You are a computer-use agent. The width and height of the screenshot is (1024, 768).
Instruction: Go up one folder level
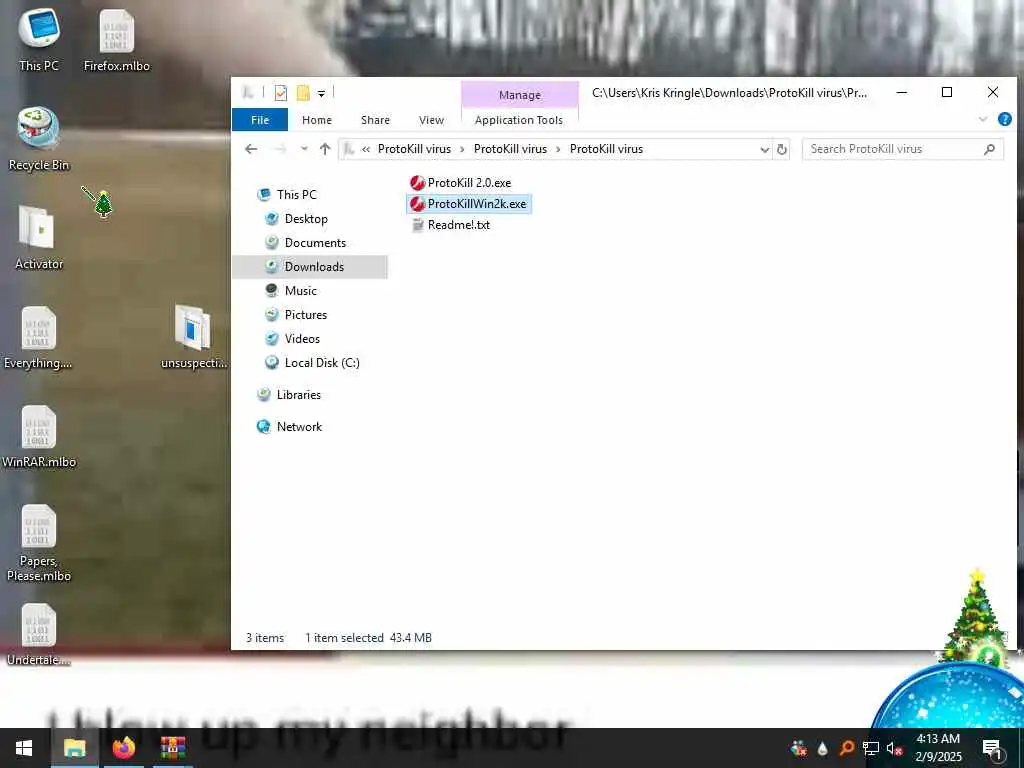[x=325, y=149]
